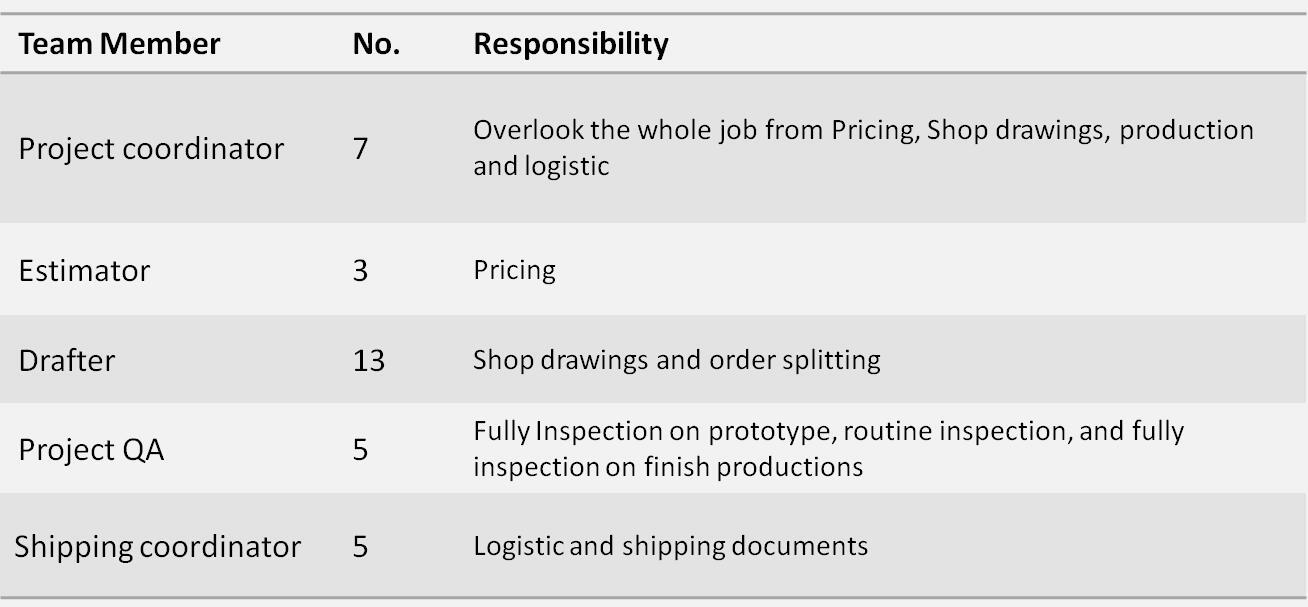This screenshot has height=607, width=1308.
Task: Click 'Logistic and shipping documents' text
Action: [x=670, y=547]
